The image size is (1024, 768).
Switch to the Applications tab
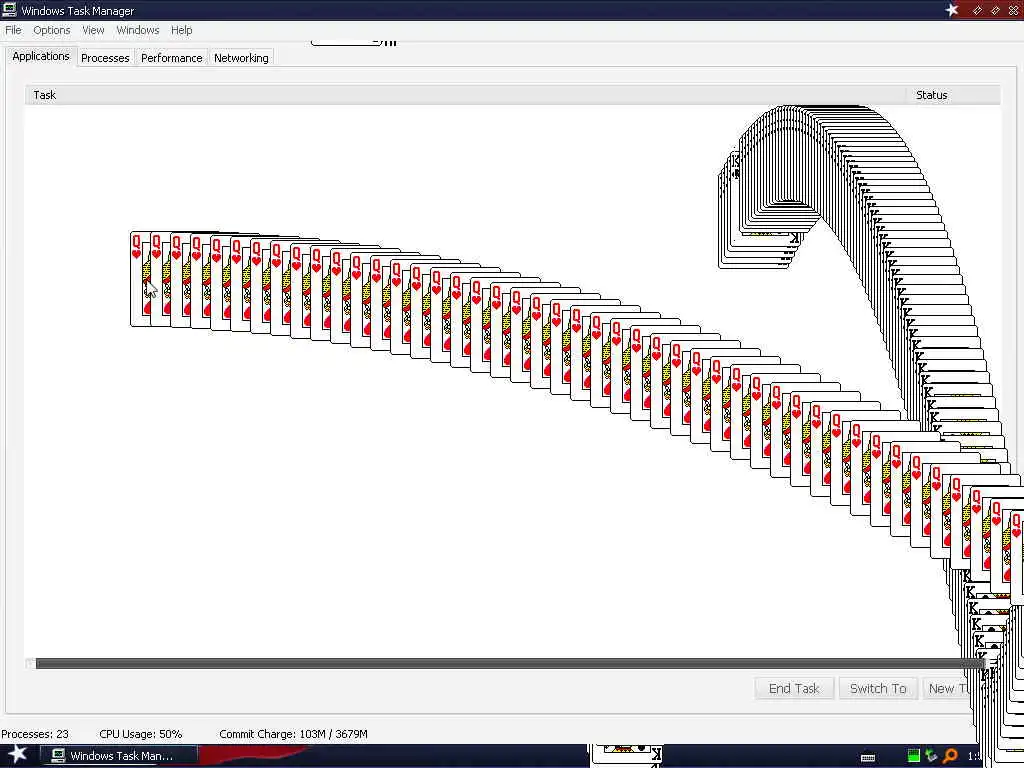[x=40, y=56]
